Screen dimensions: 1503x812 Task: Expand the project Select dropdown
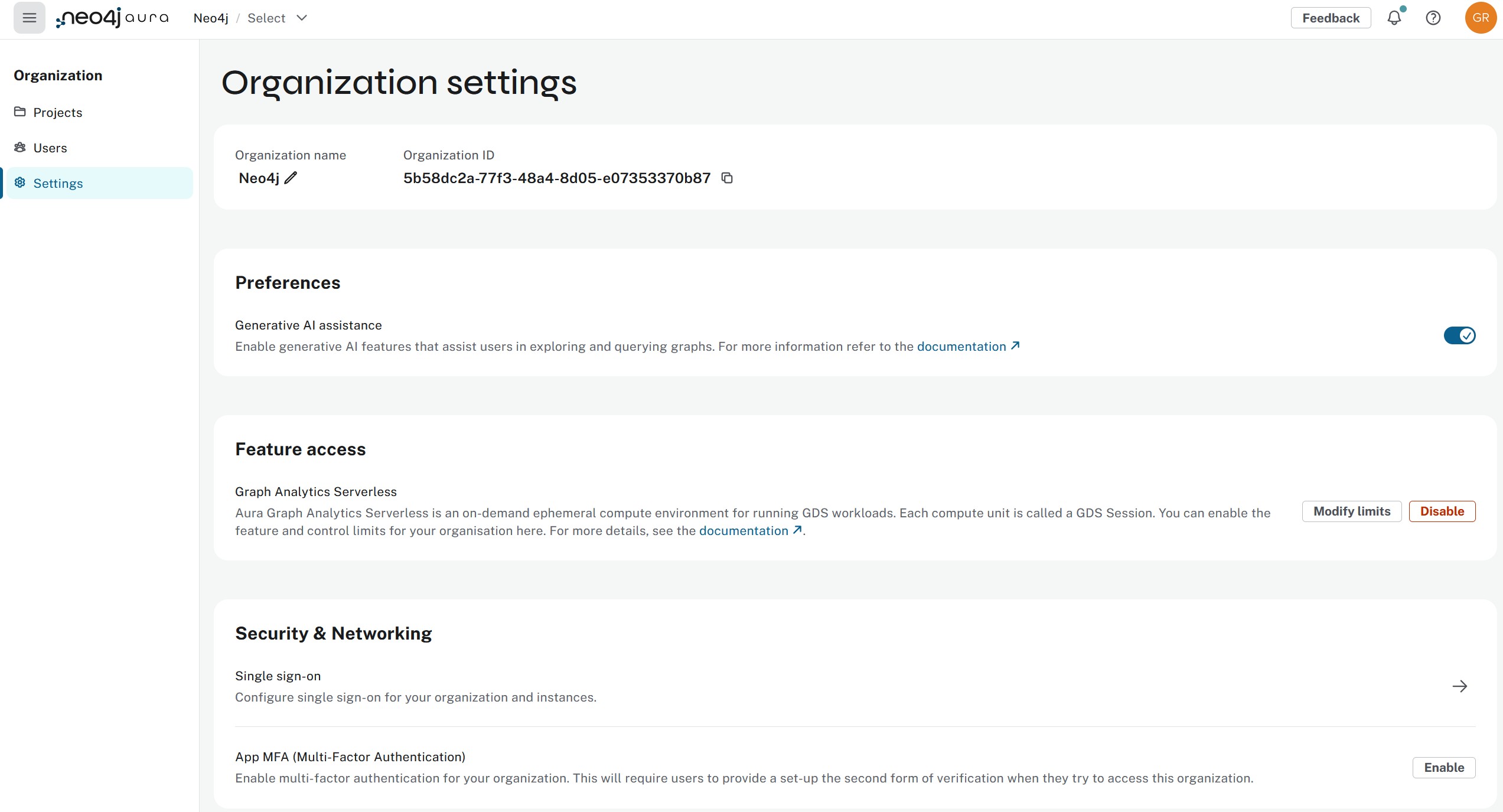278,18
